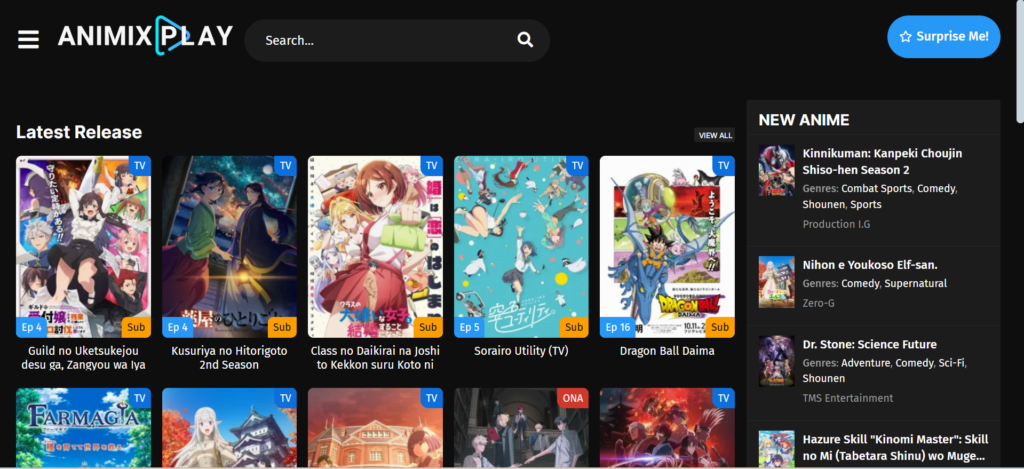Image resolution: width=1024 pixels, height=469 pixels.
Task: Click the Surprise Me! button
Action: pyautogui.click(x=944, y=37)
